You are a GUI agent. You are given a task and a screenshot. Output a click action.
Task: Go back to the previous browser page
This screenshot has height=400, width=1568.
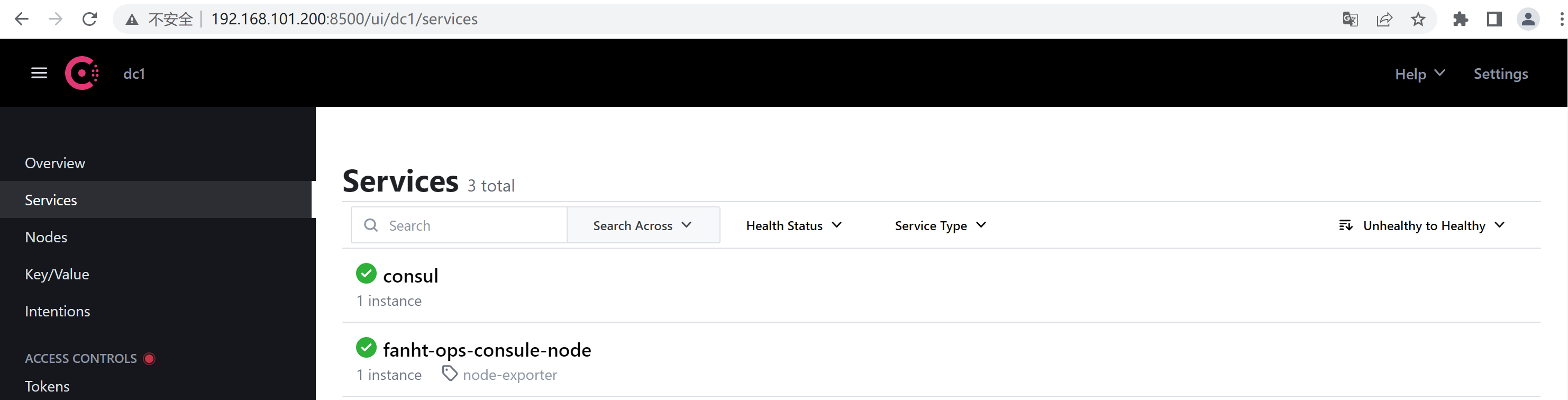point(21,19)
